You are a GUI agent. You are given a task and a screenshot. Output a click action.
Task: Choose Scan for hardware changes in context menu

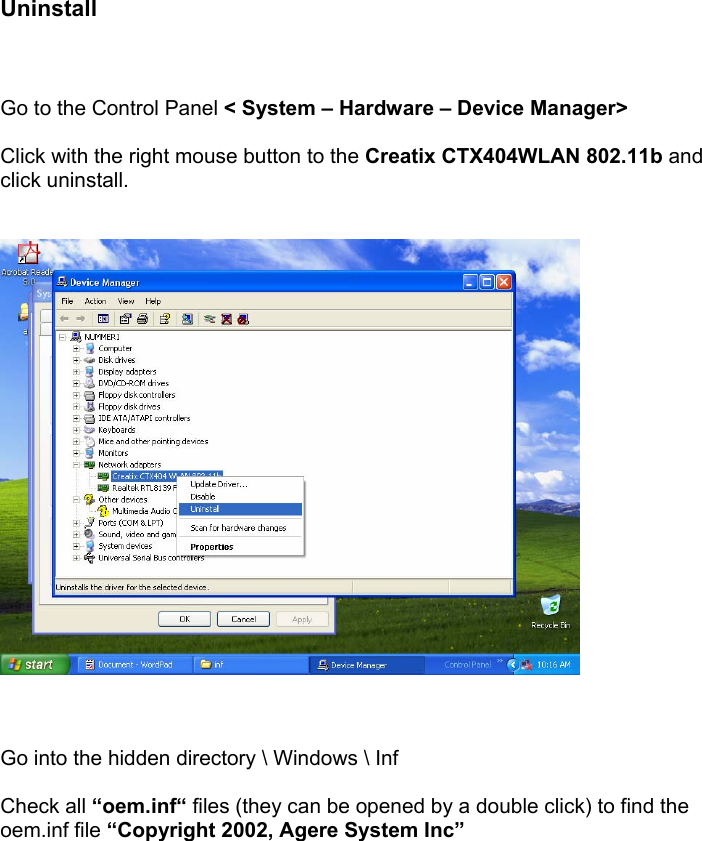pyautogui.click(x=240, y=528)
